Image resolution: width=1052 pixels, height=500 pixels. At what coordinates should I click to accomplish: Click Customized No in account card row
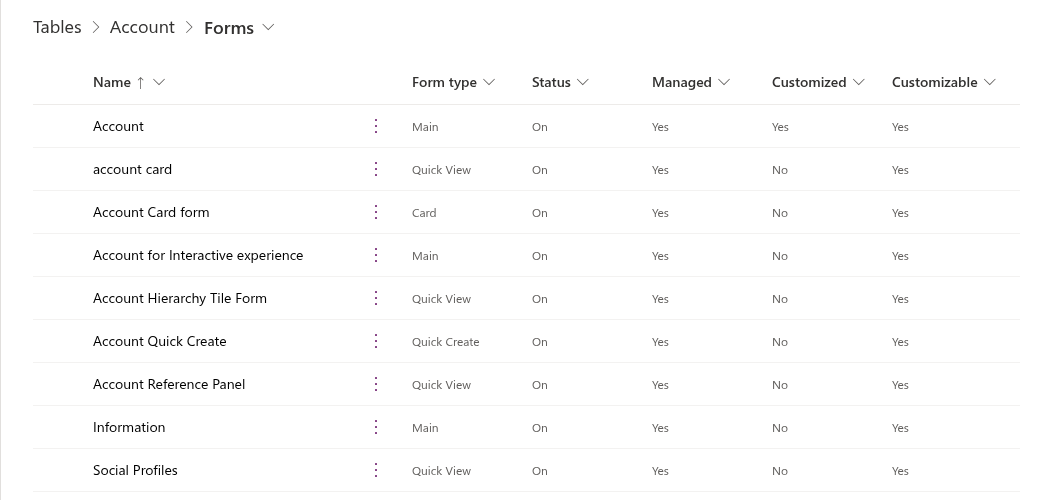pos(780,170)
